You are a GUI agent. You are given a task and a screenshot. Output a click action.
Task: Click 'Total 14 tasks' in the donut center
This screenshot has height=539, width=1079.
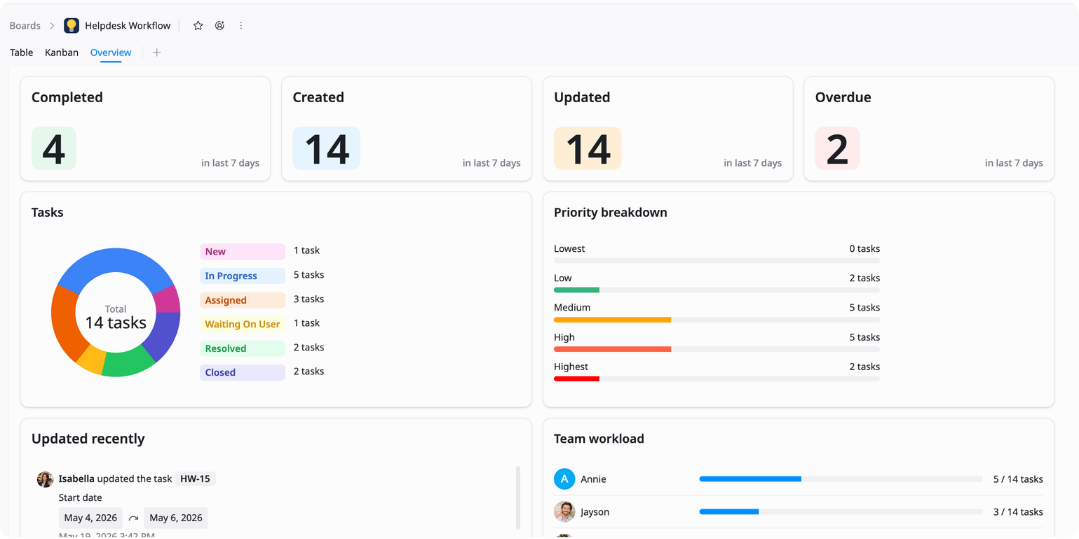tap(116, 317)
